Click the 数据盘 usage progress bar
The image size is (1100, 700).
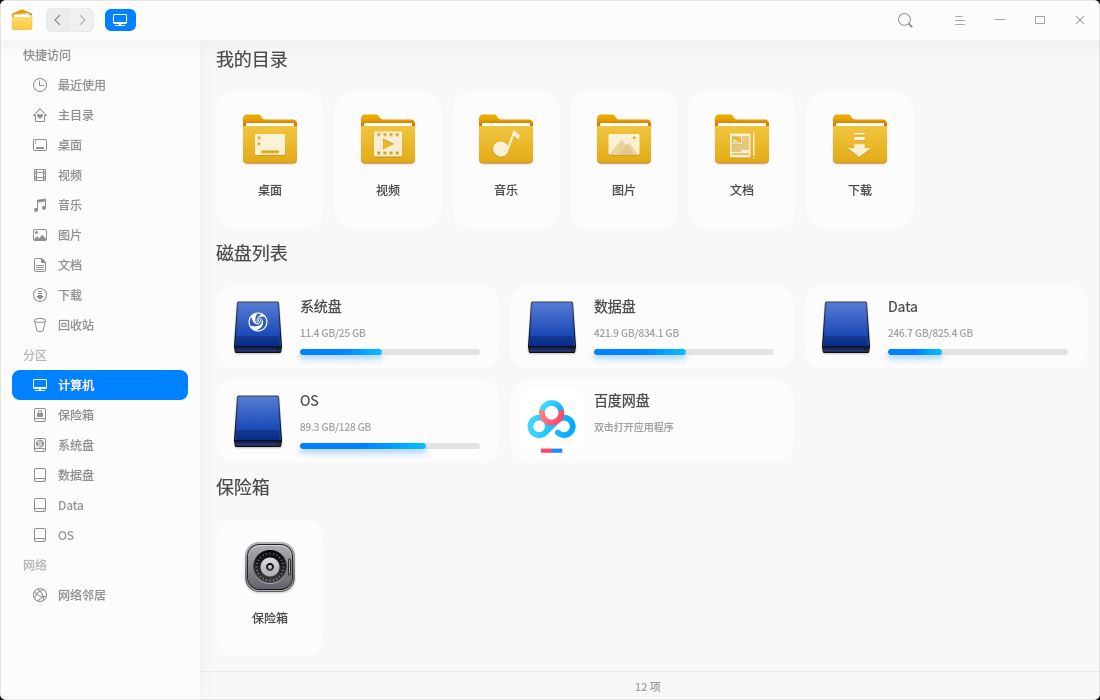pyautogui.click(x=684, y=352)
